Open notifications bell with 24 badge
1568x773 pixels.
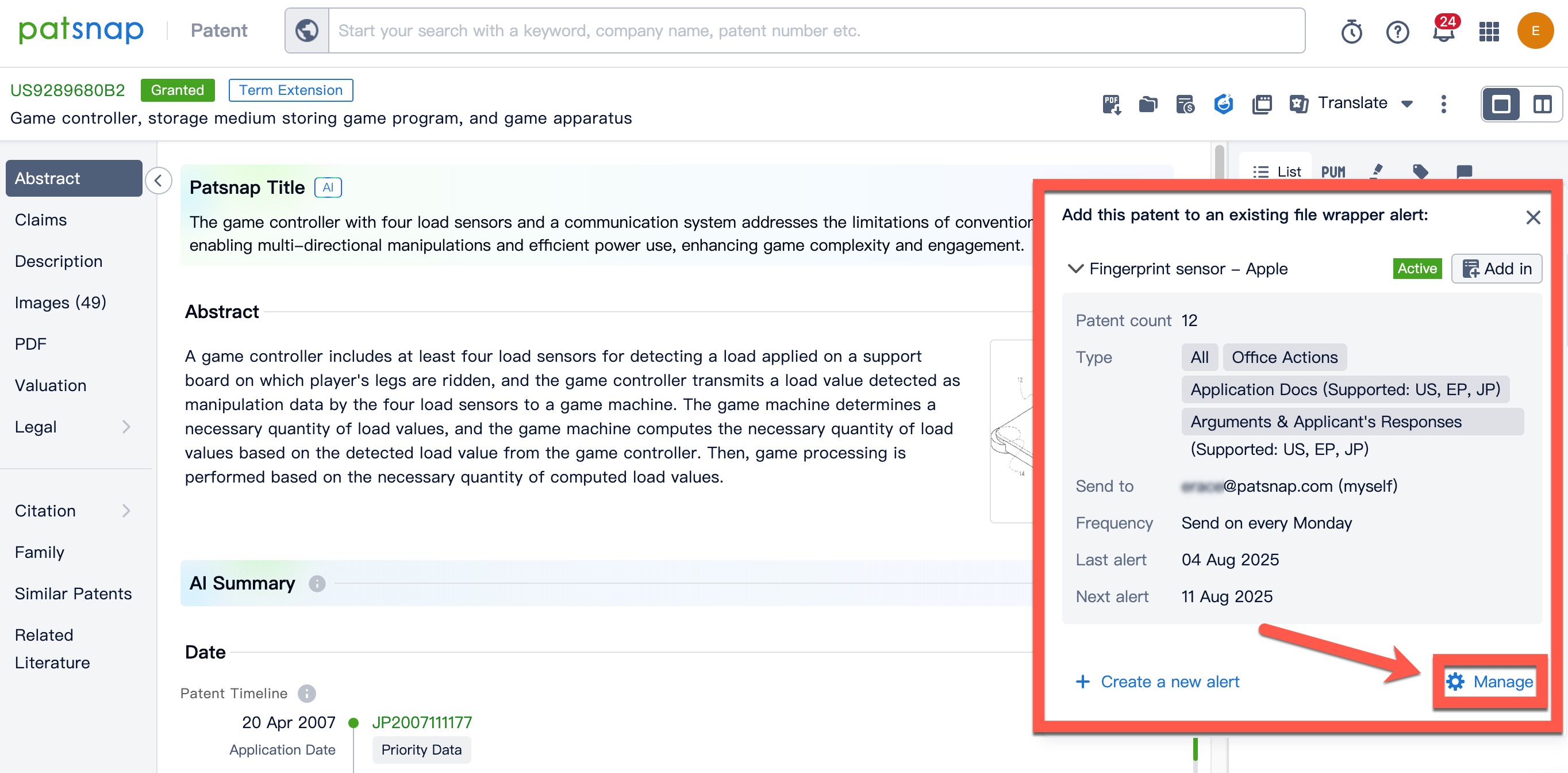pos(1443,31)
